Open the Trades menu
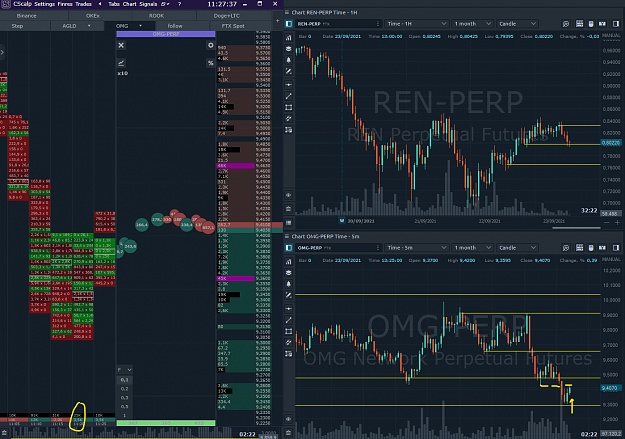This screenshot has width=625, height=439. click(83, 4)
